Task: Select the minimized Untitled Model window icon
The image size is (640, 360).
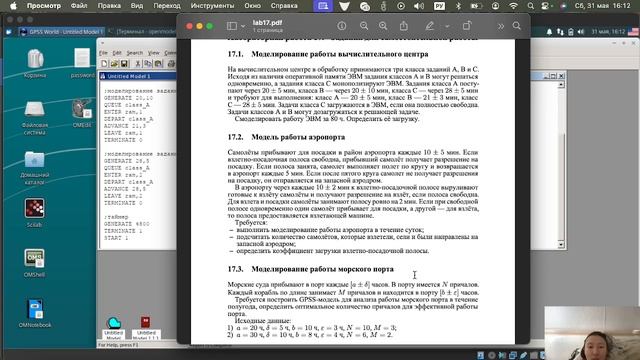Action: (114, 328)
